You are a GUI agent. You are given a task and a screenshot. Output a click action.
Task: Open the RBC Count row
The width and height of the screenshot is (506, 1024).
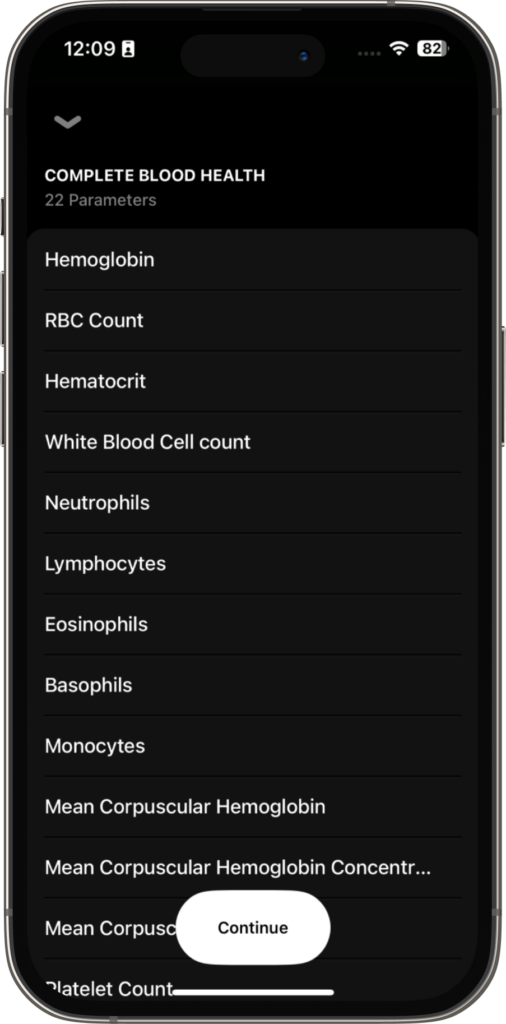pos(253,321)
